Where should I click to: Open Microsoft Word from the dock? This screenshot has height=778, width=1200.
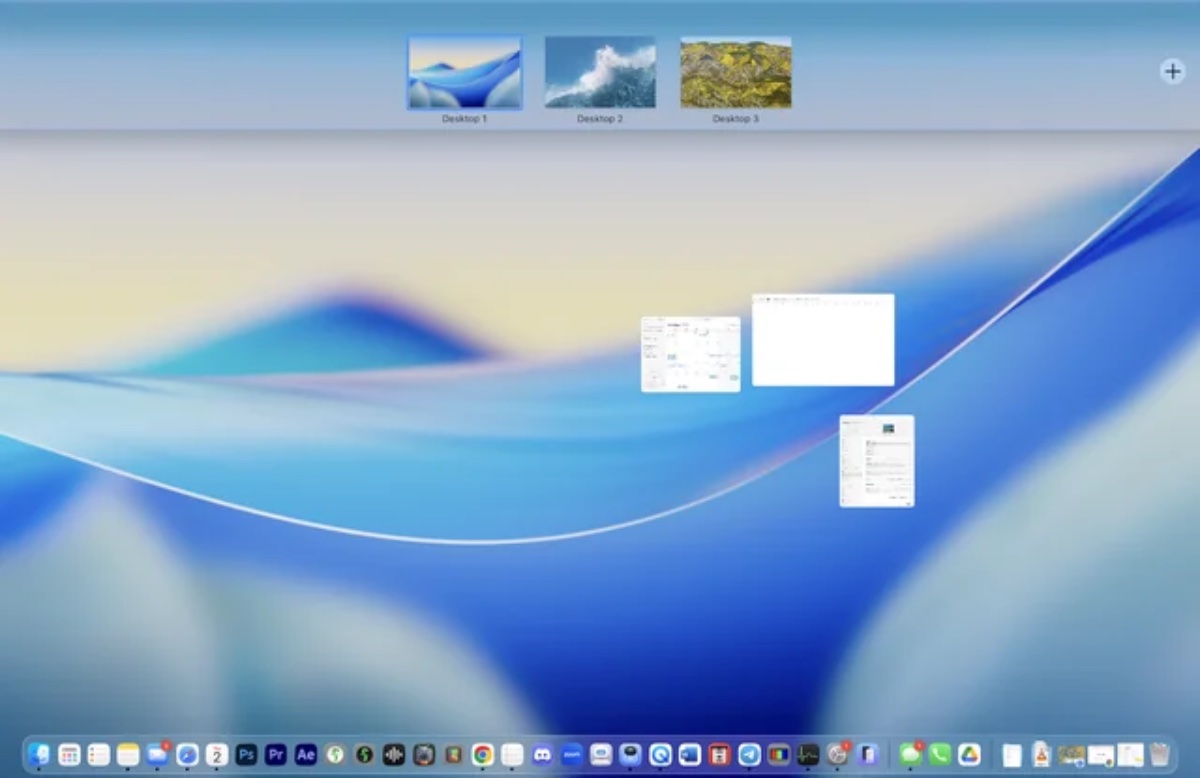point(690,754)
